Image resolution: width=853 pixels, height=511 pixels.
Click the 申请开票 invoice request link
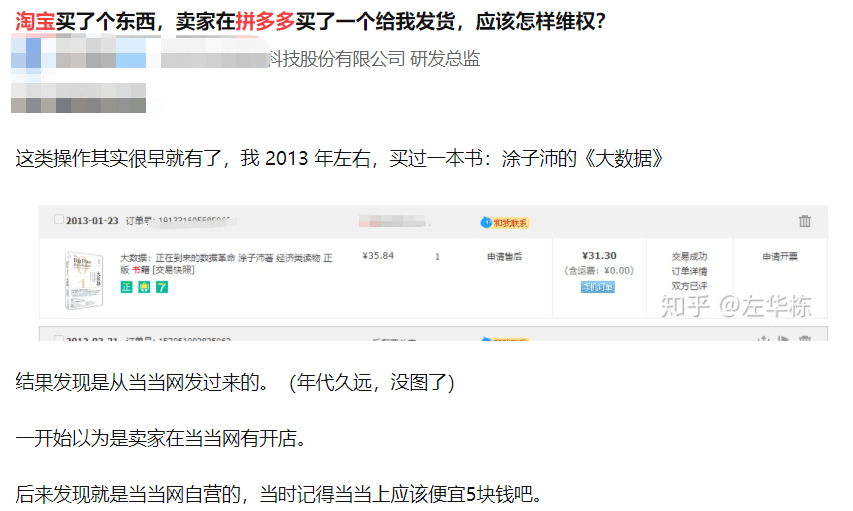point(780,256)
